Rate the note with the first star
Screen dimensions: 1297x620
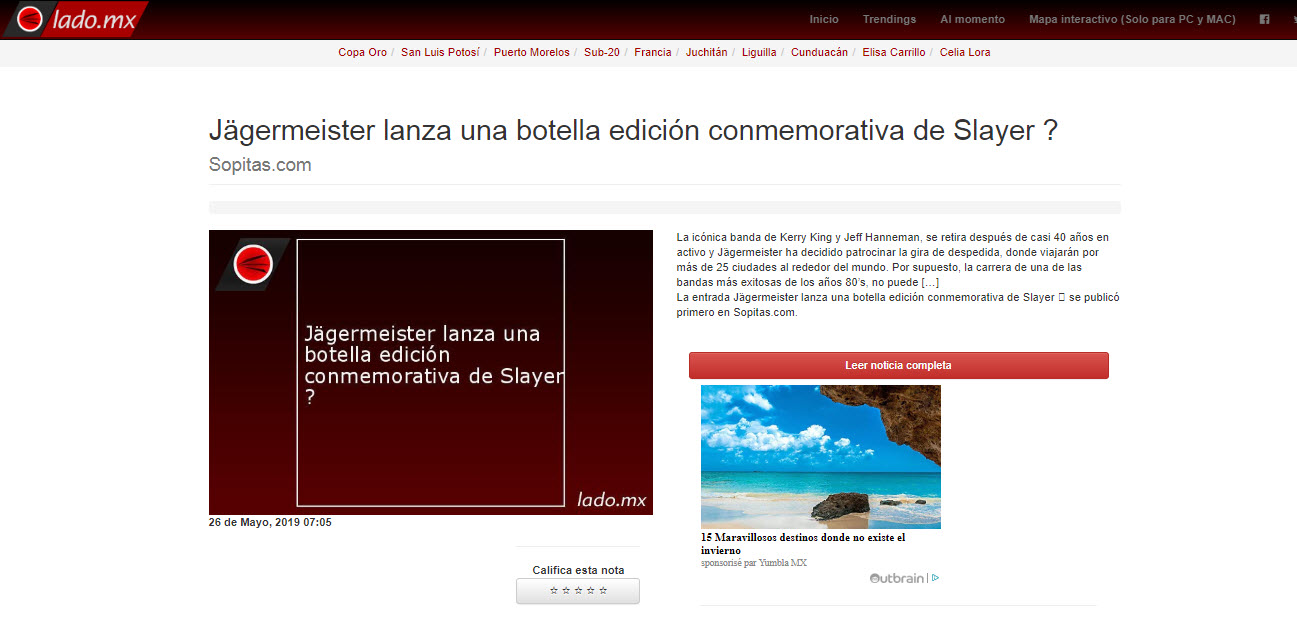(554, 591)
